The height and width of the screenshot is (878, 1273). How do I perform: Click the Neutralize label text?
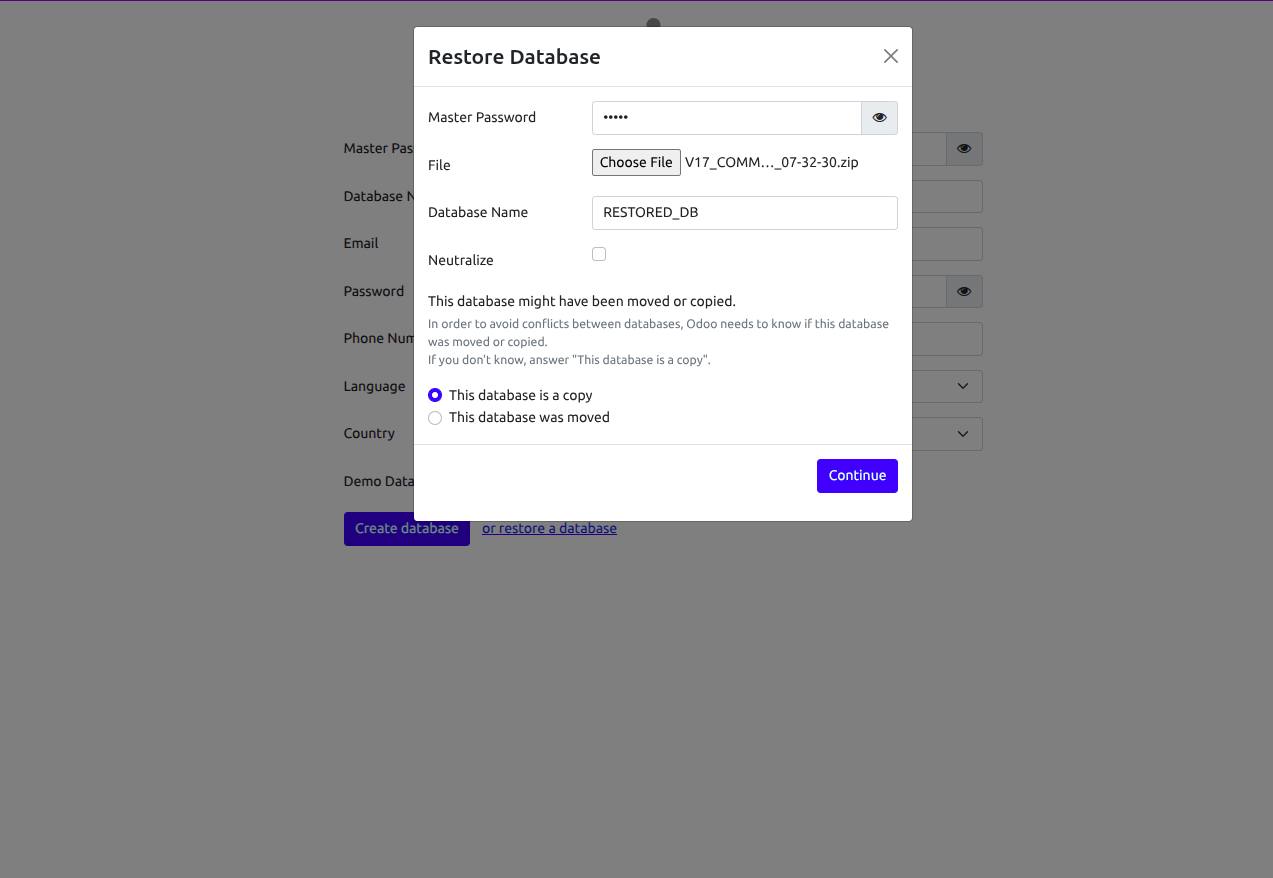click(461, 260)
